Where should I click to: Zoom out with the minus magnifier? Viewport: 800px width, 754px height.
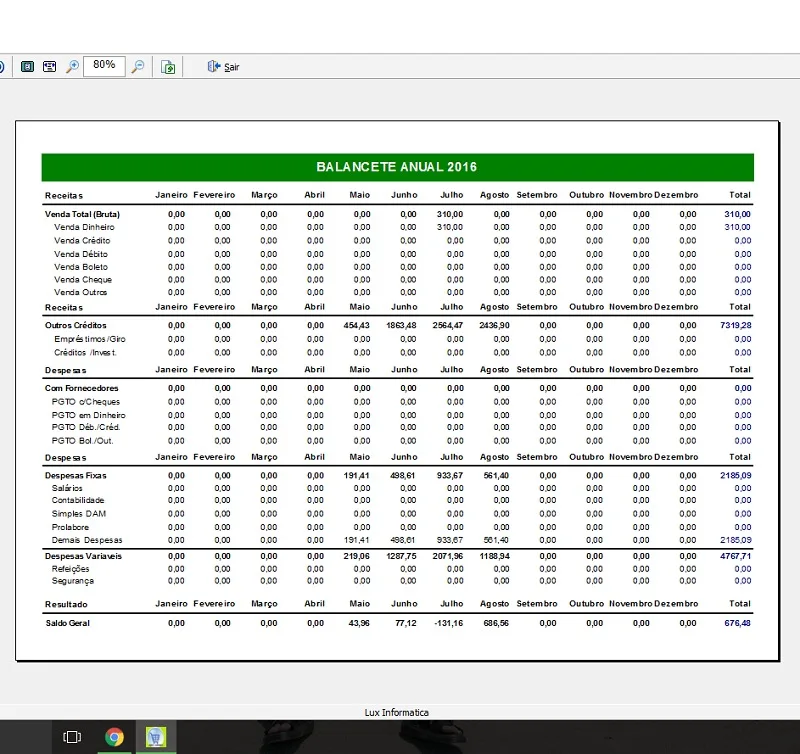click(x=138, y=67)
